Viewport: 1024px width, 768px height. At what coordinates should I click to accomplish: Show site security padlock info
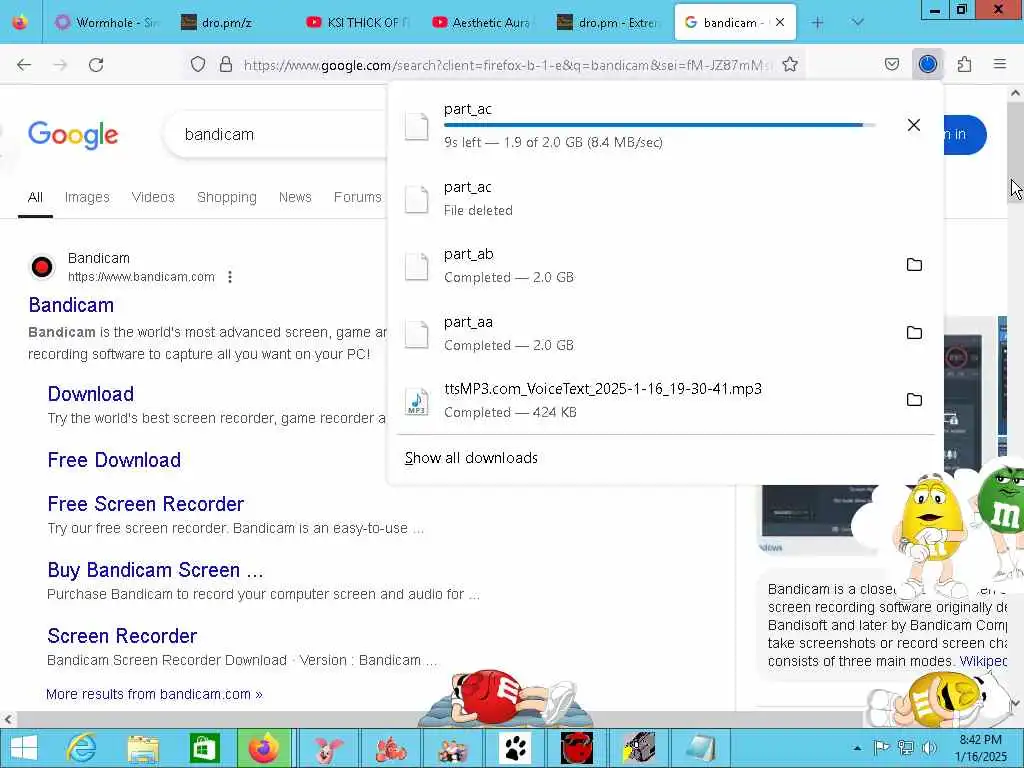click(226, 65)
